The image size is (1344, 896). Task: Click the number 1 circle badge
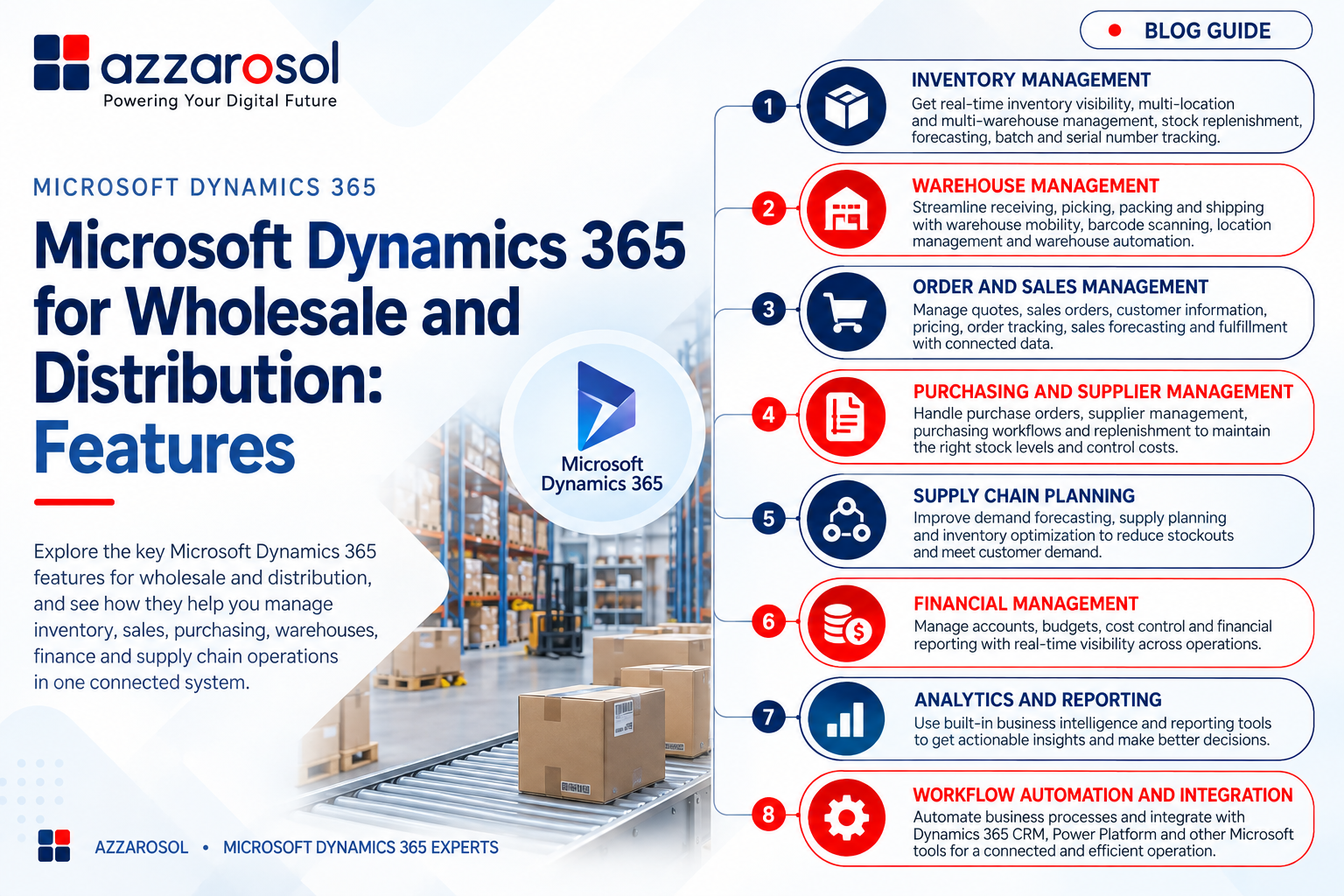[768, 107]
